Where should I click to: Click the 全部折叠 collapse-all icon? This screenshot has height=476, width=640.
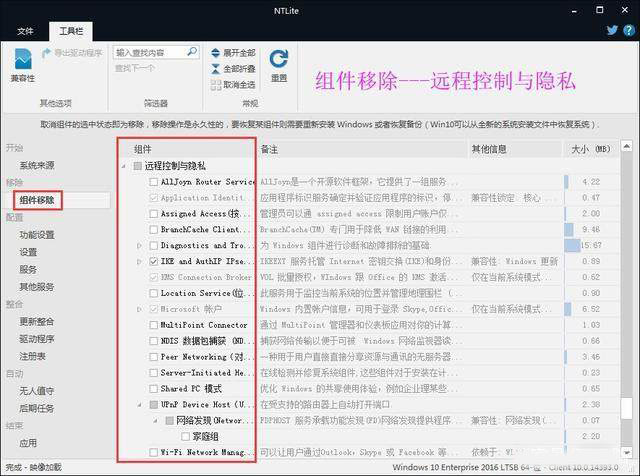(x=216, y=69)
